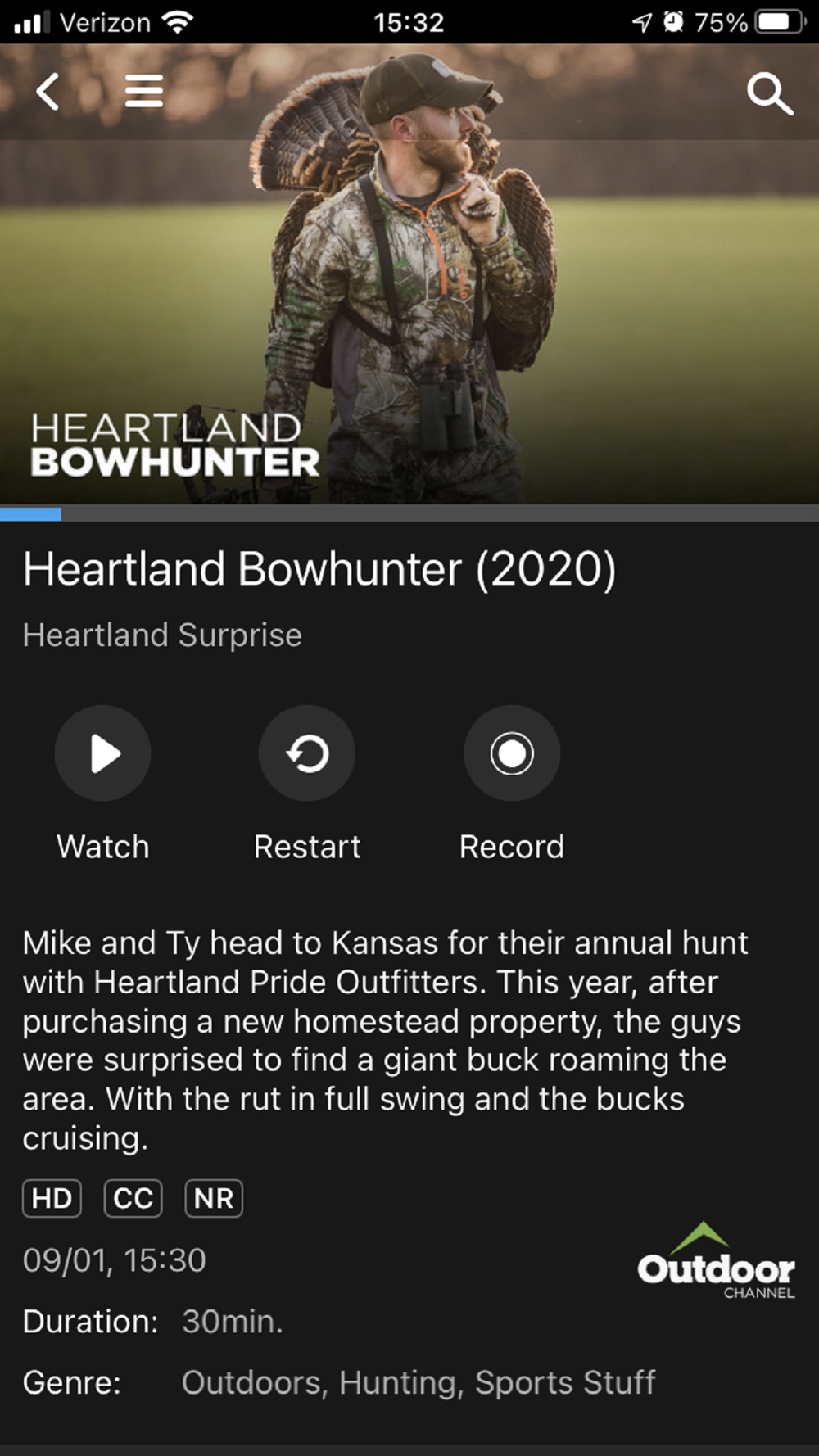
Task: Select the Heartland Bowhunter (2020) title
Action: pyautogui.click(x=319, y=569)
